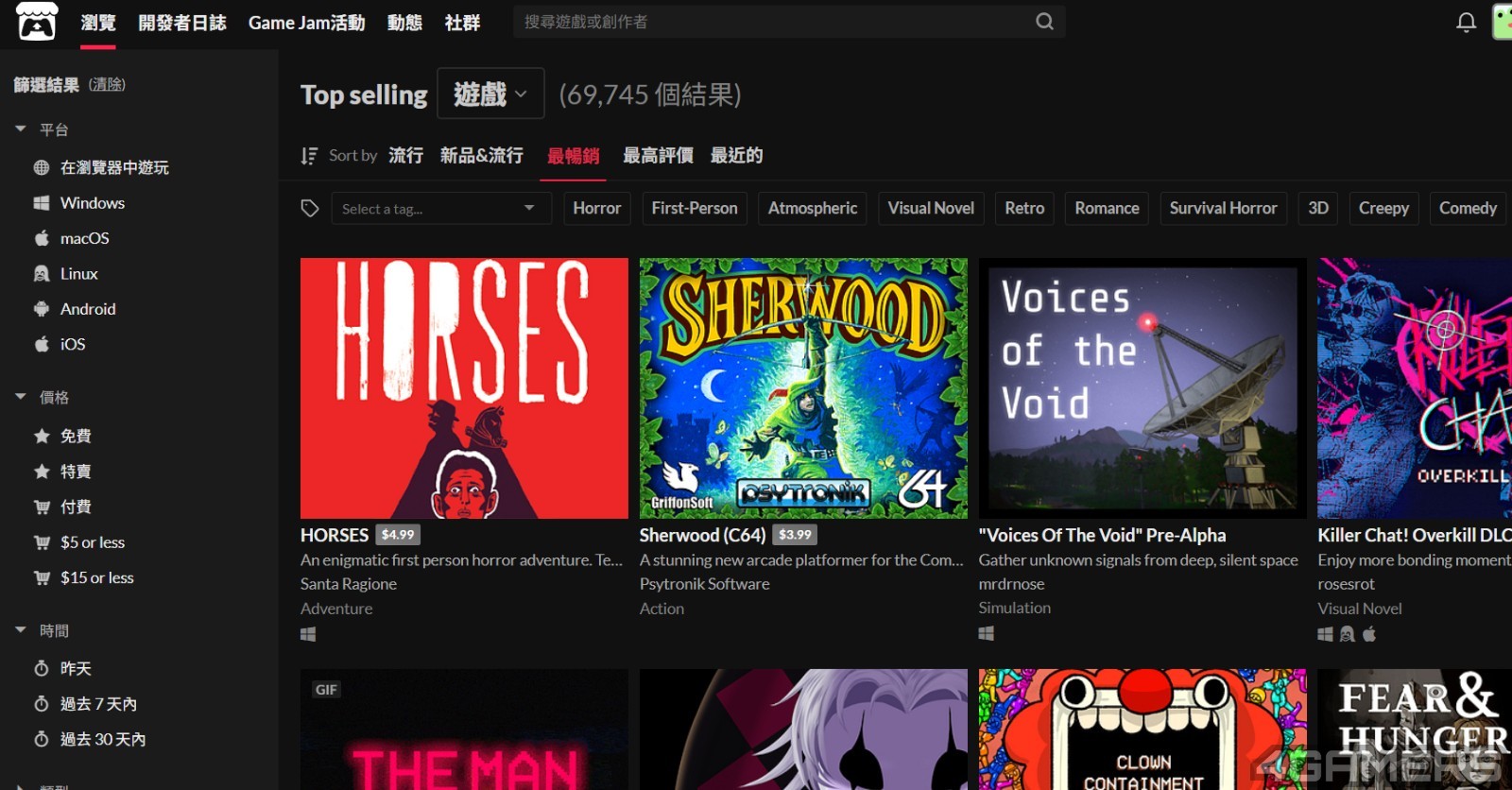The height and width of the screenshot is (790, 1512).
Task: Open the Sherwood (C64) game thumbnail
Action: click(x=803, y=388)
